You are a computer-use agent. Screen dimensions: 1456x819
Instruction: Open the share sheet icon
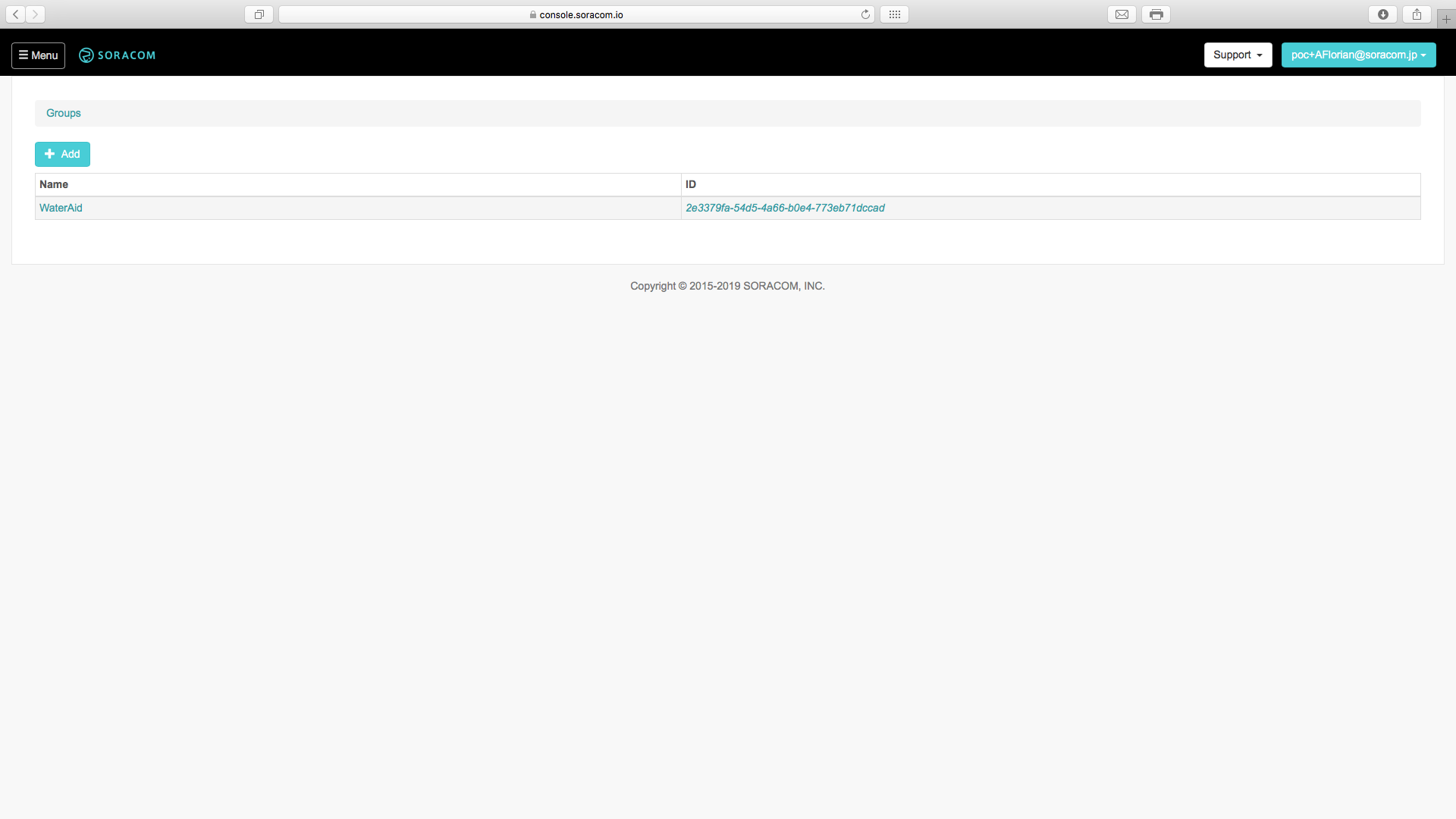click(1417, 14)
